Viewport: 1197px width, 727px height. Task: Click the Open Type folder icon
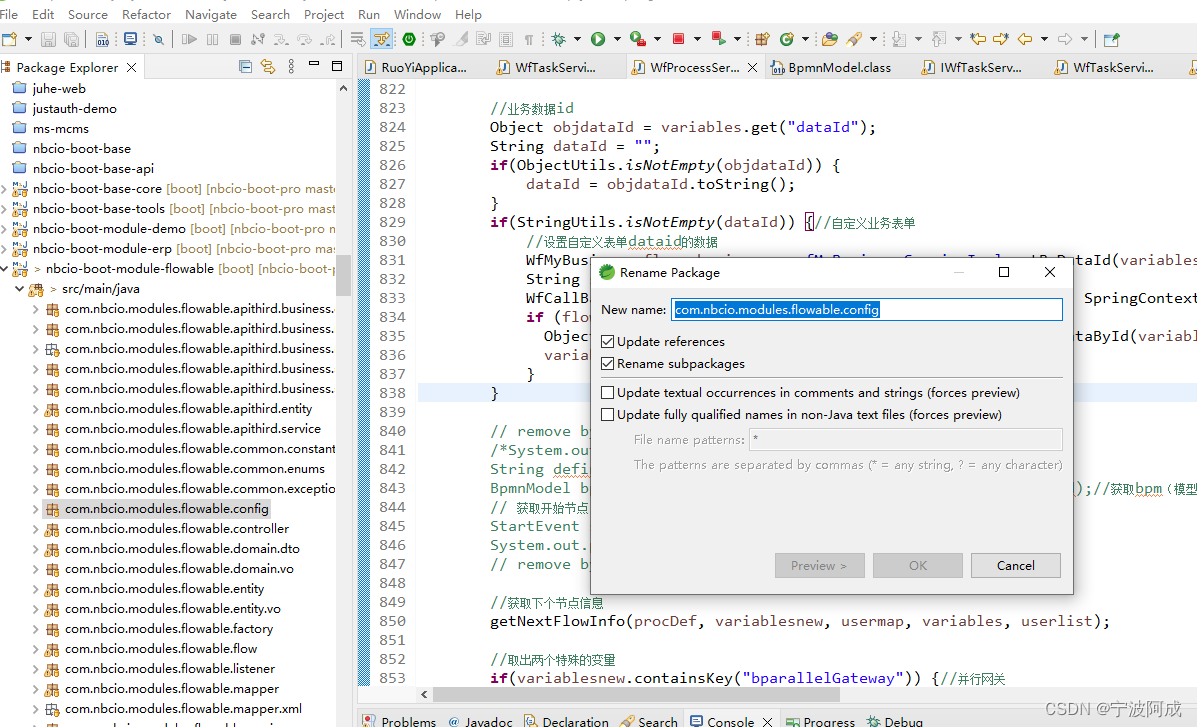[x=831, y=39]
